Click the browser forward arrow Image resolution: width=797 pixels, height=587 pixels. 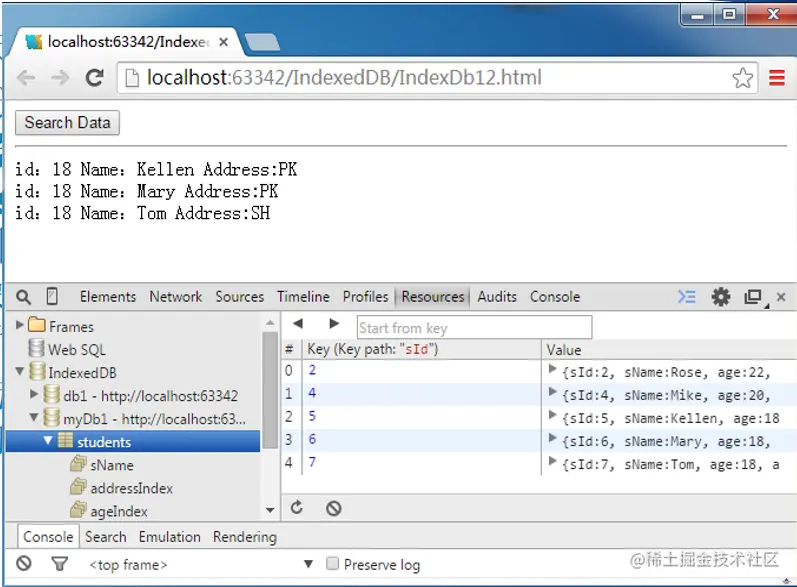click(60, 78)
